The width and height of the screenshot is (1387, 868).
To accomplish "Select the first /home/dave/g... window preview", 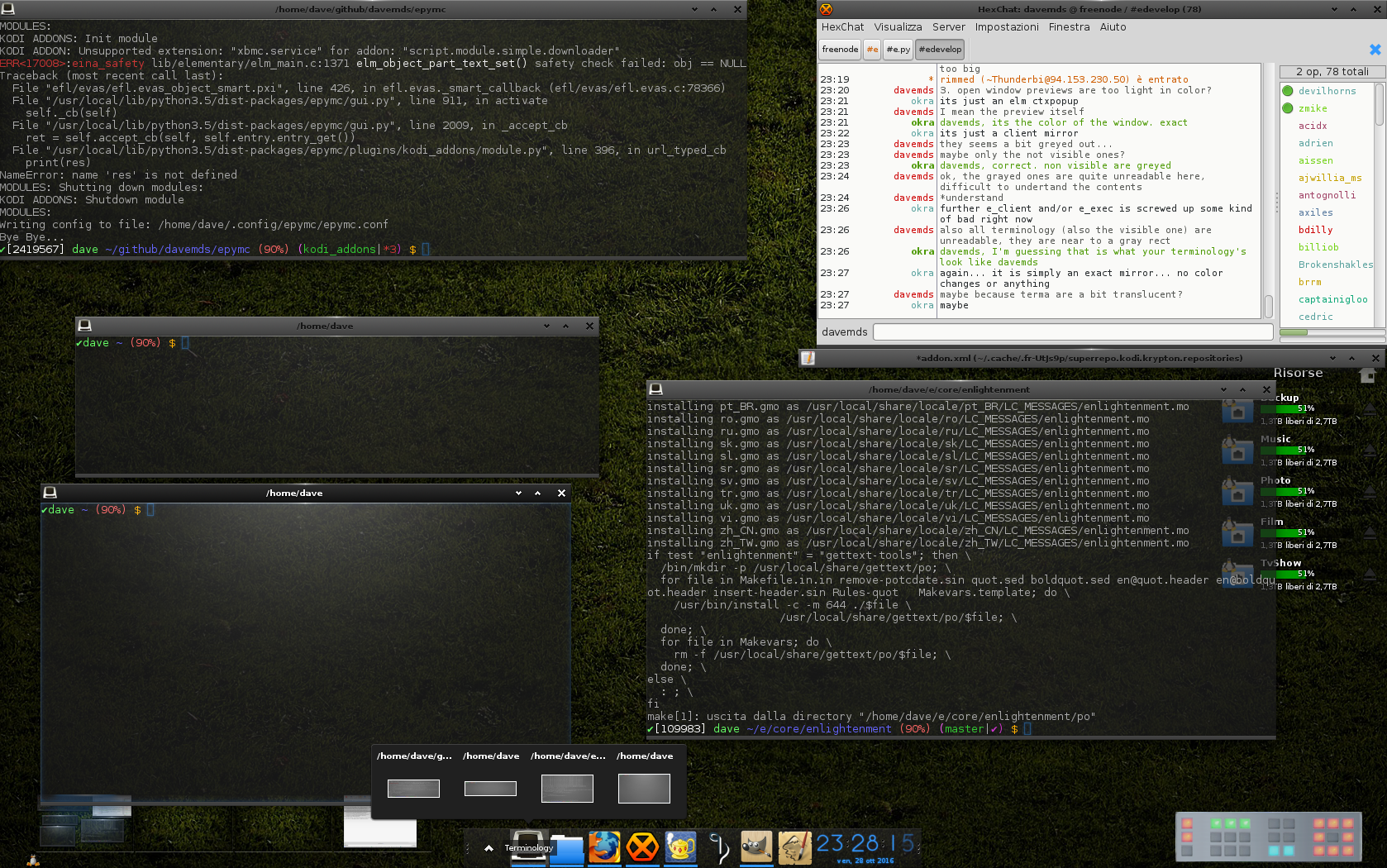I will point(413,789).
